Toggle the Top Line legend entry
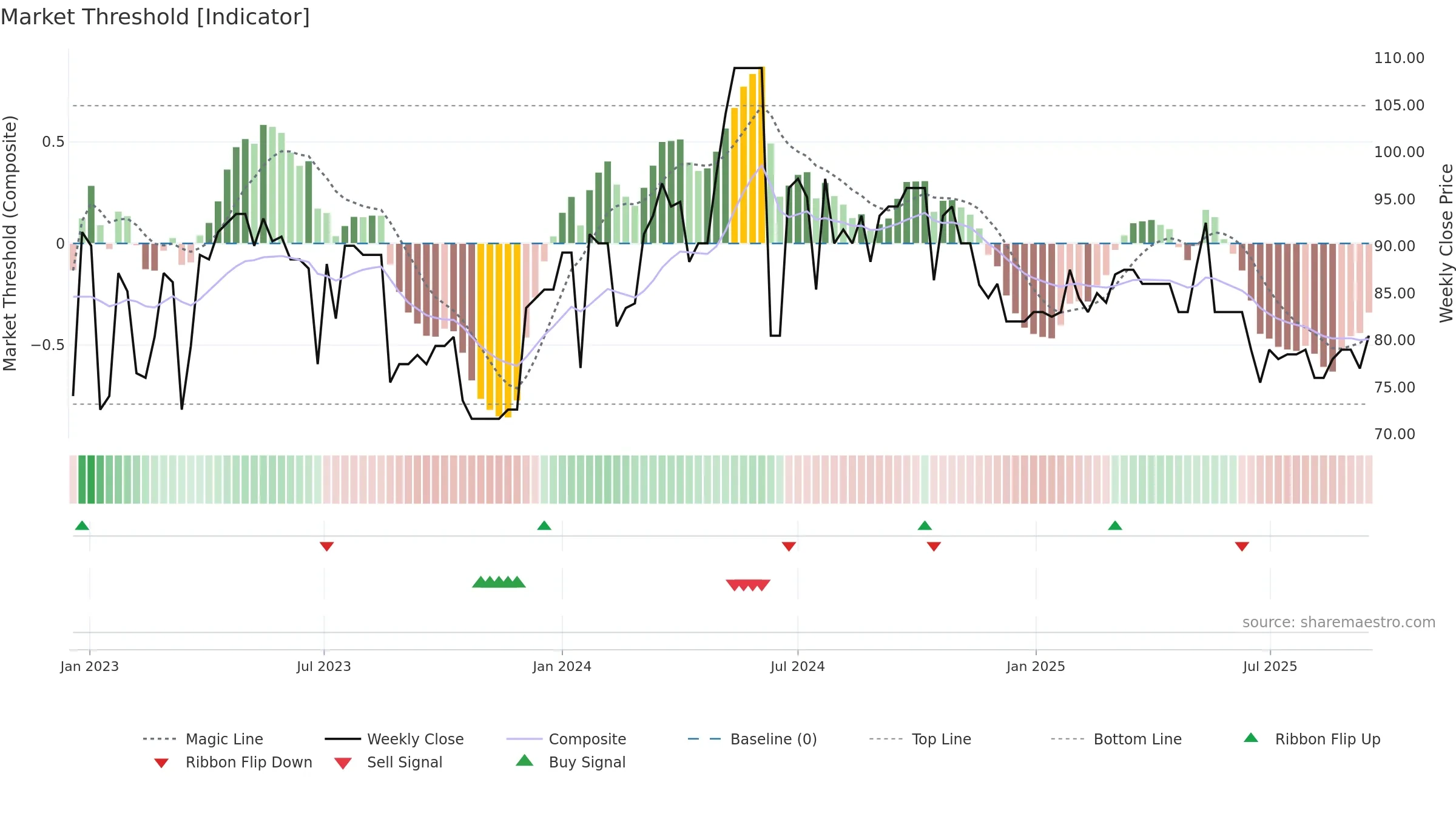Image resolution: width=1456 pixels, height=819 pixels. 920,739
